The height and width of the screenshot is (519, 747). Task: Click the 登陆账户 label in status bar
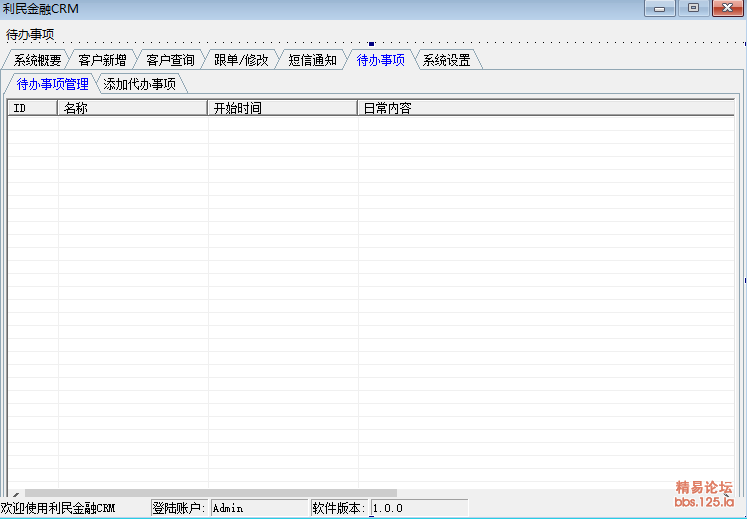(179, 508)
